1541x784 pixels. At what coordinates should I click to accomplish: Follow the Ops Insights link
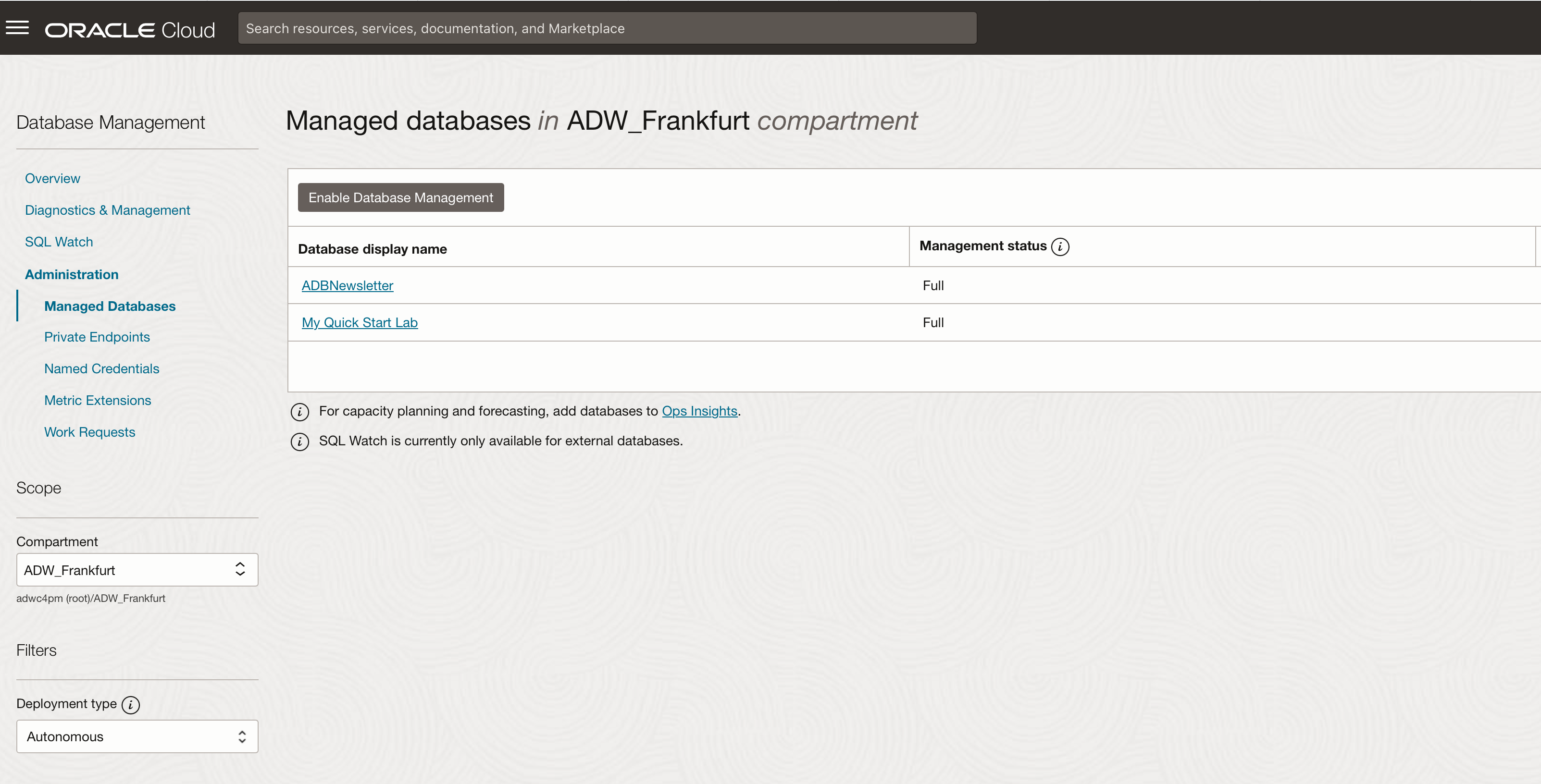point(699,411)
